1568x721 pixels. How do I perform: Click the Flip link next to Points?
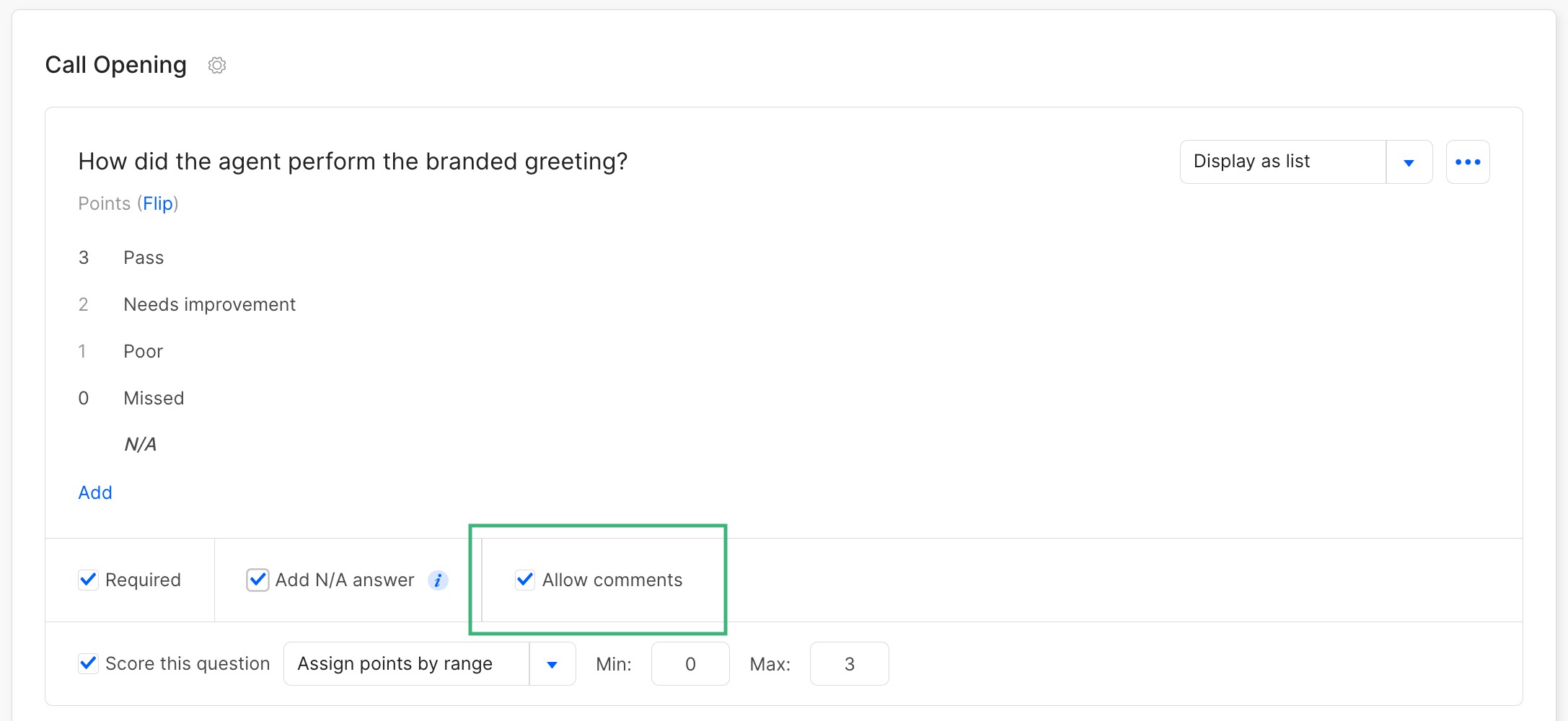tap(158, 203)
